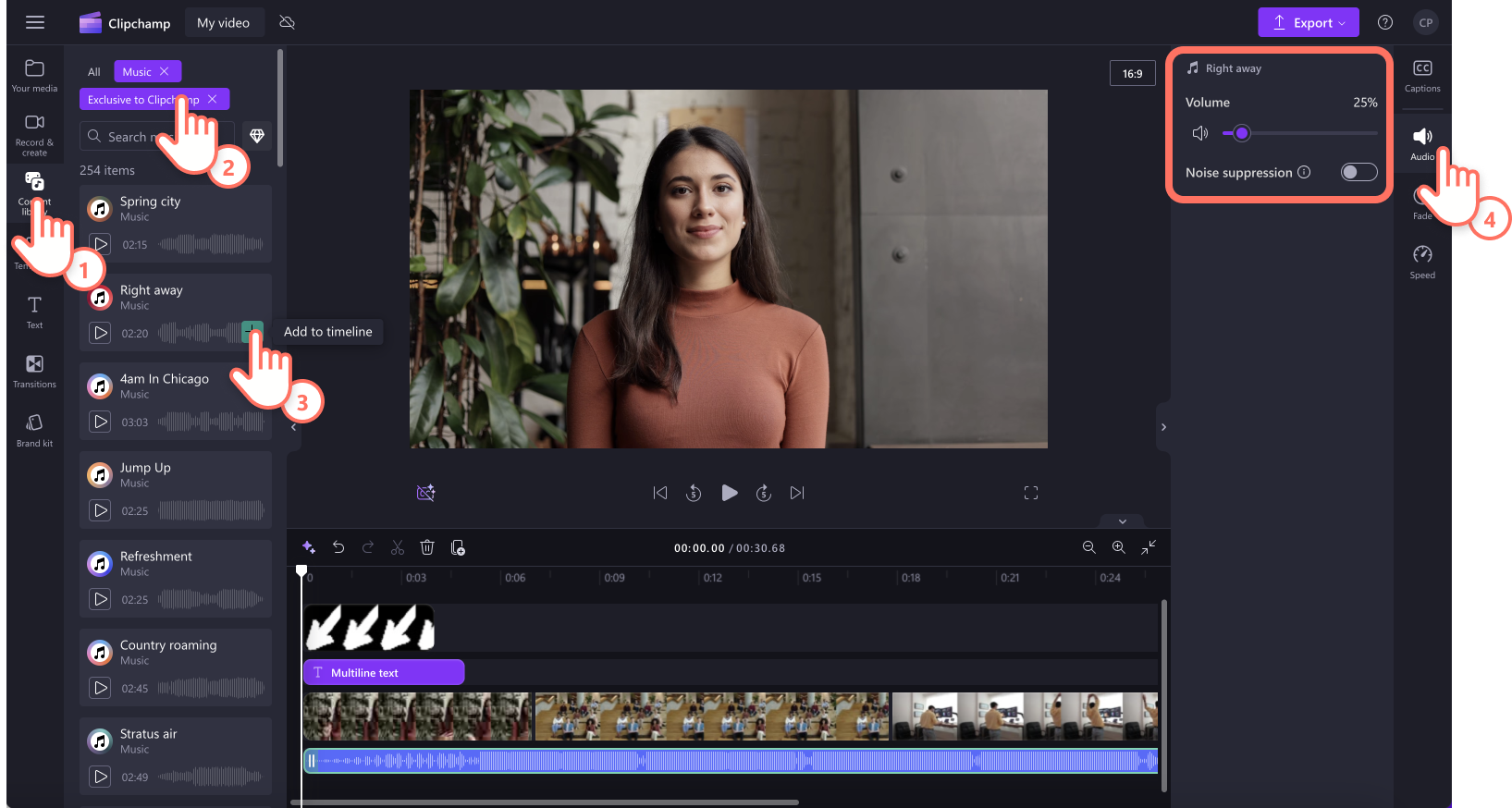This screenshot has width=1512, height=808.
Task: Forward five seconds
Action: point(764,493)
